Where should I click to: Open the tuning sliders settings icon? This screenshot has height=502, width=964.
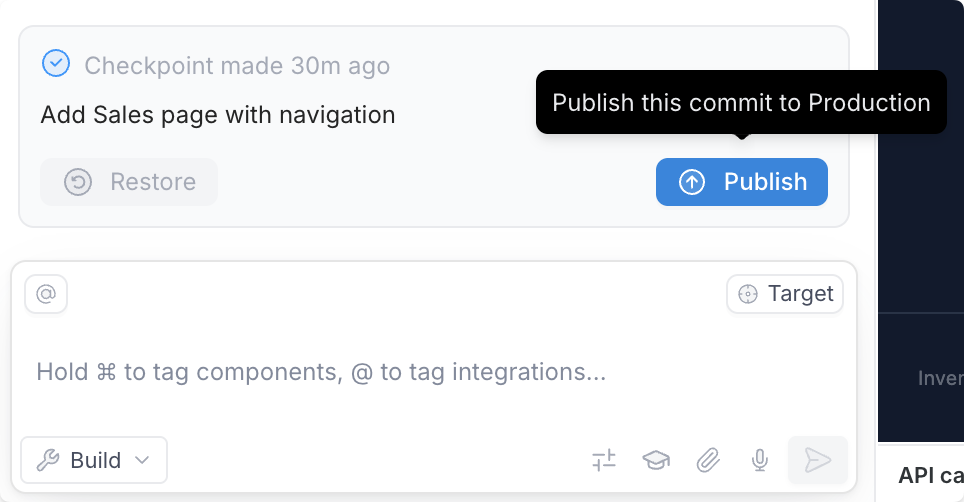[x=604, y=460]
